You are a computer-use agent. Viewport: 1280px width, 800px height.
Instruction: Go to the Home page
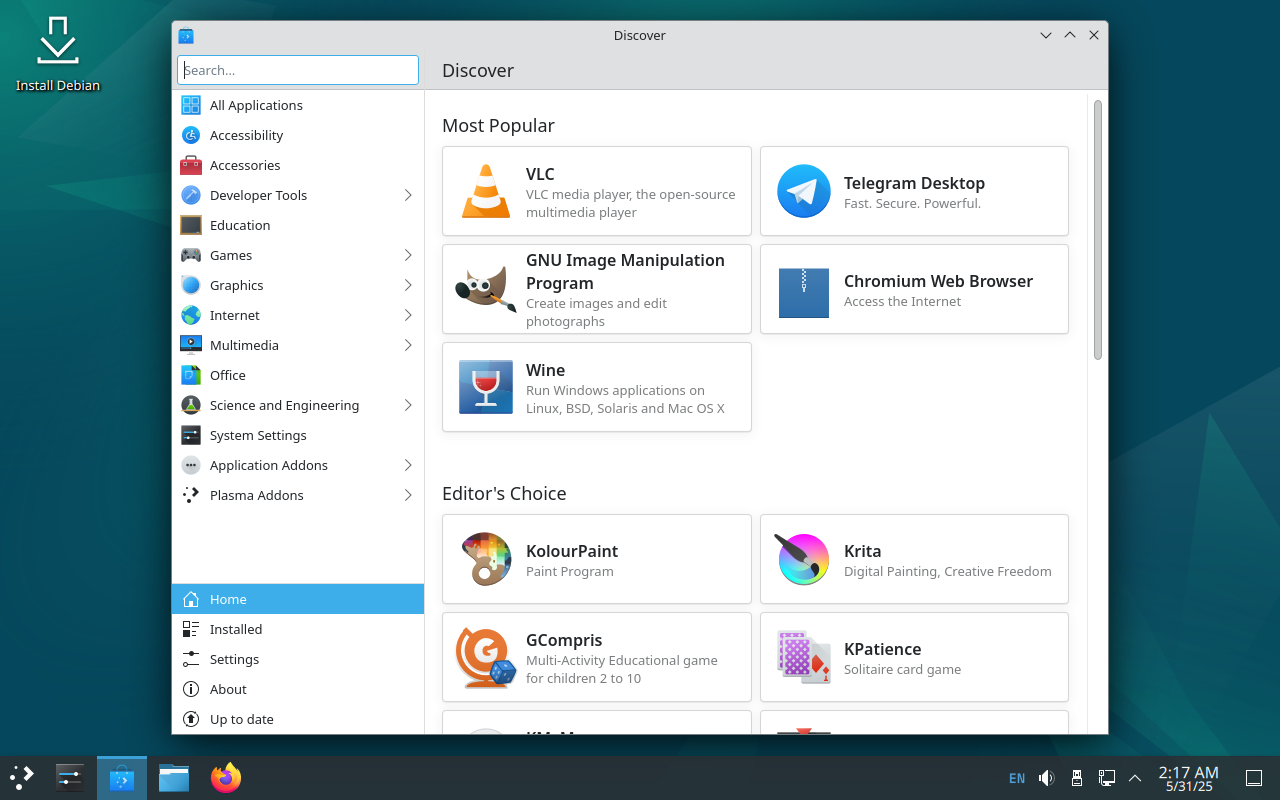[298, 599]
